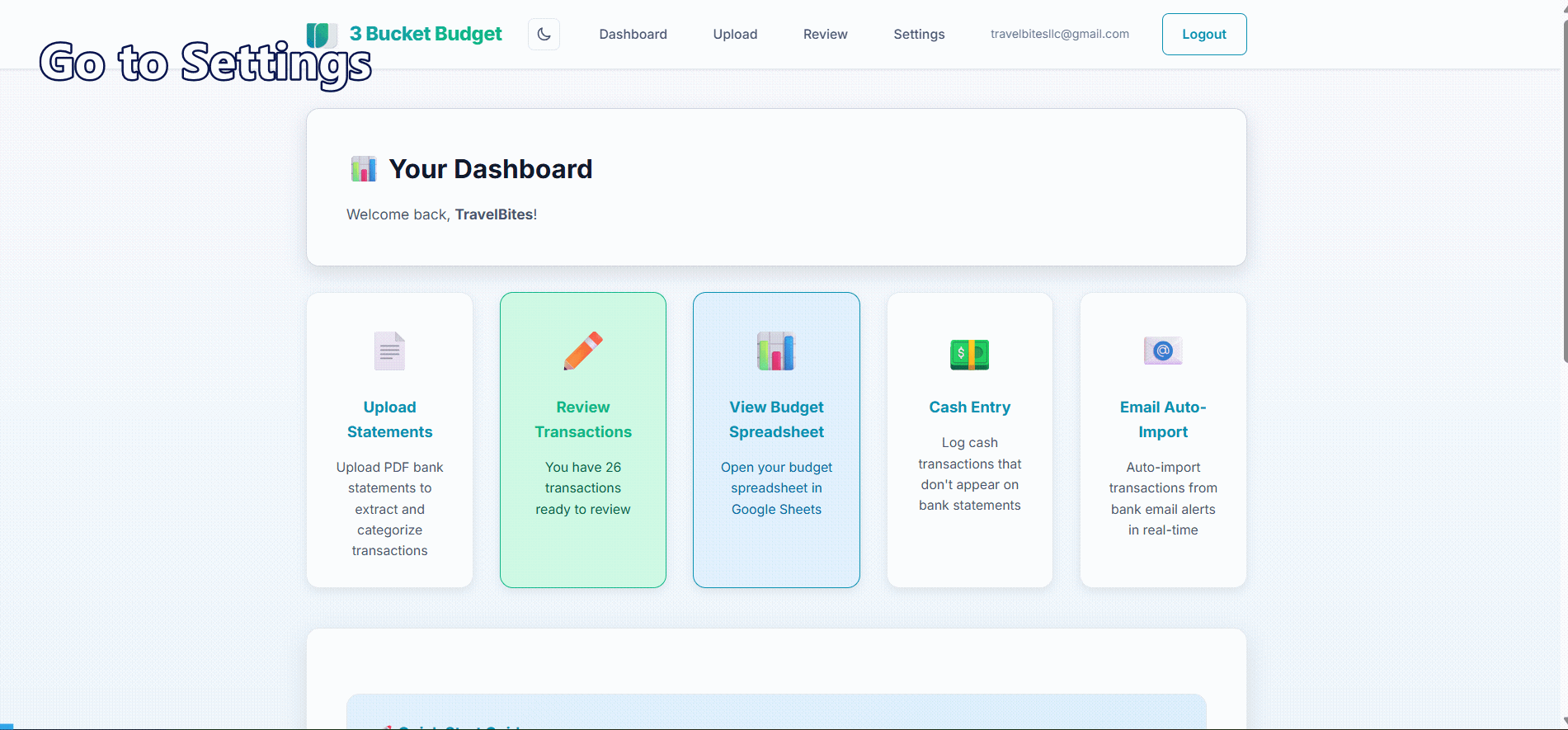Open the Dashboard nav item
Viewport: 1568px width, 730px height.
[x=633, y=34]
